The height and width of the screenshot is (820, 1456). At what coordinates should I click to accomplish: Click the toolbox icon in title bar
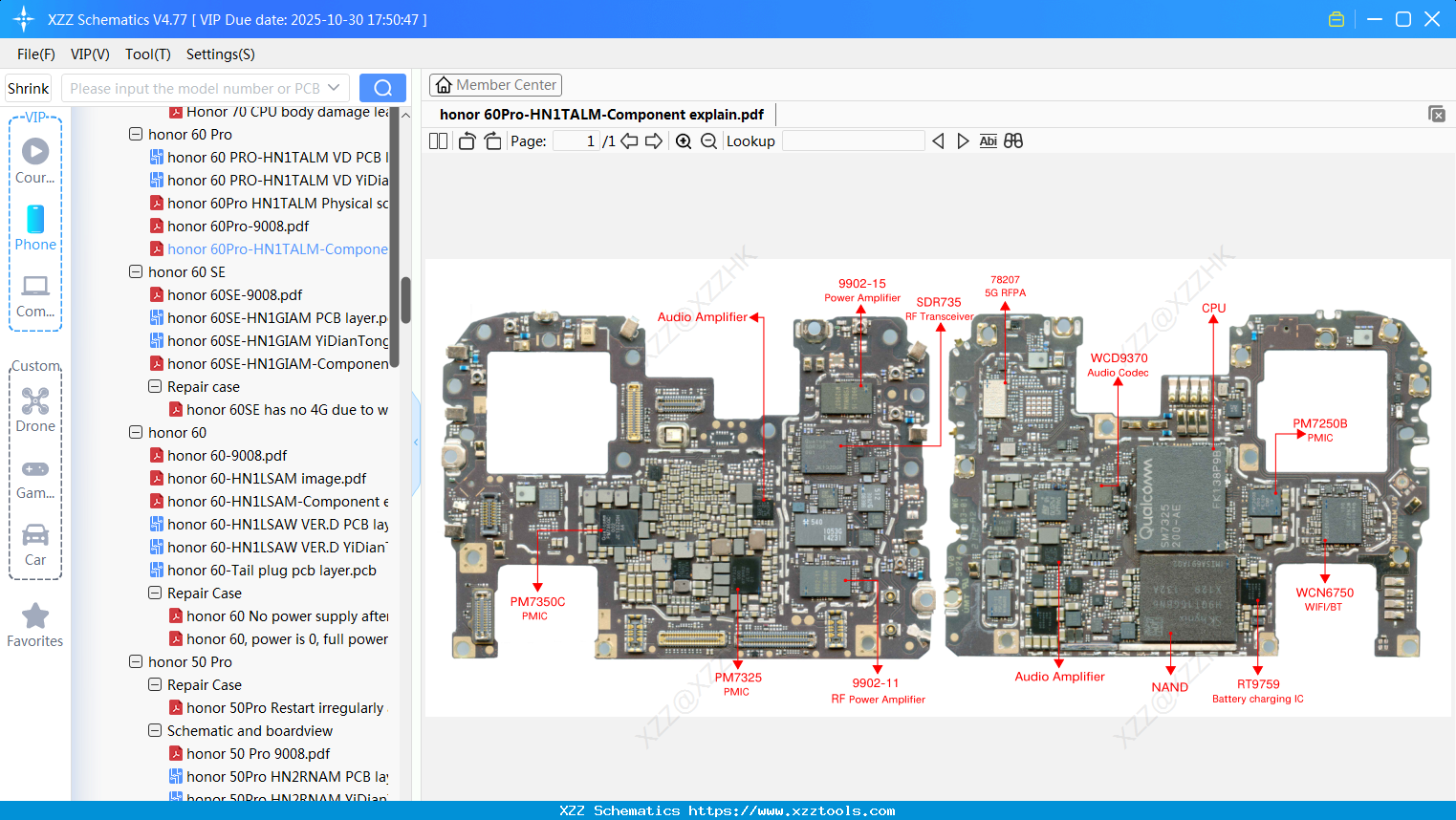pos(1336,19)
